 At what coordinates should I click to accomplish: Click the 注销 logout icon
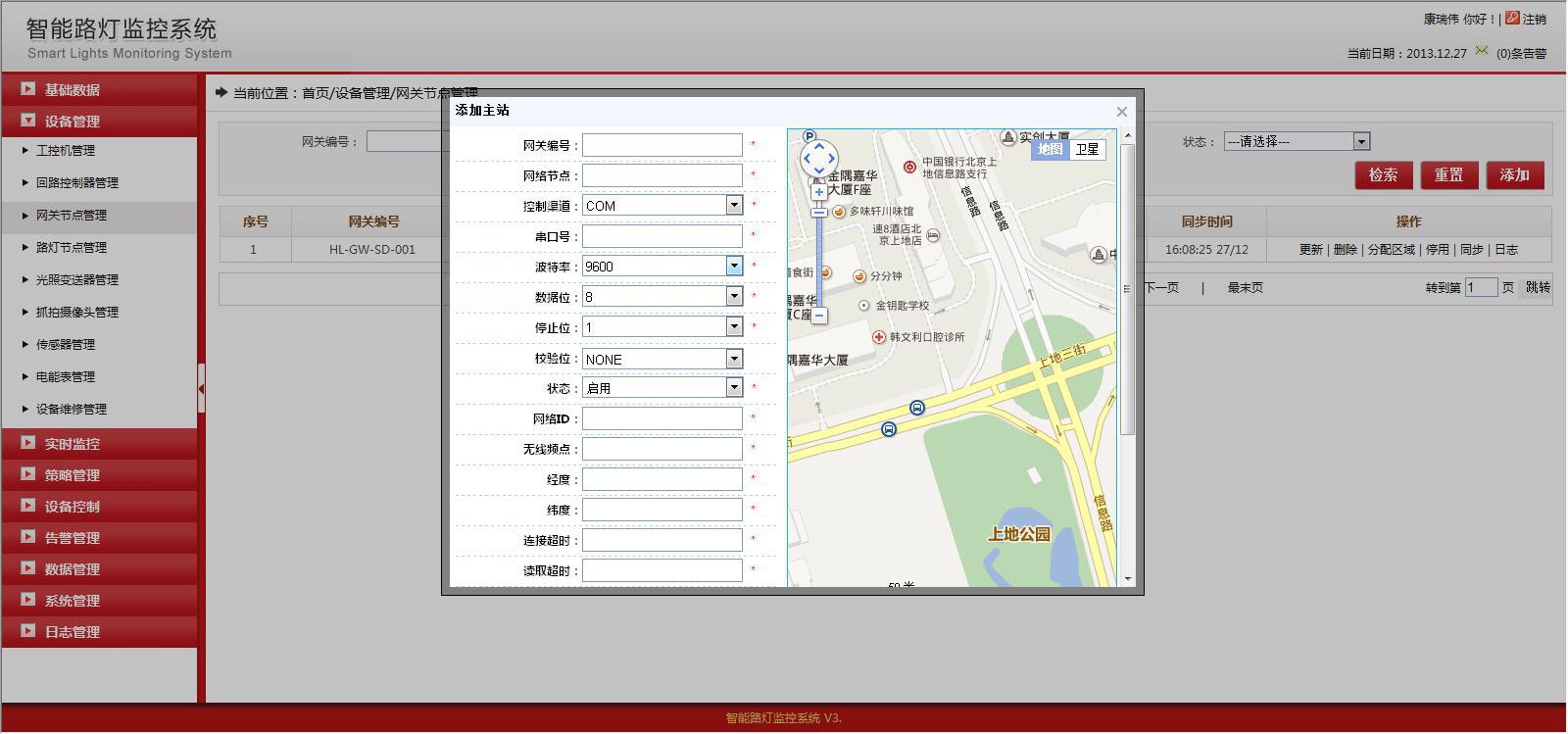click(x=1512, y=18)
